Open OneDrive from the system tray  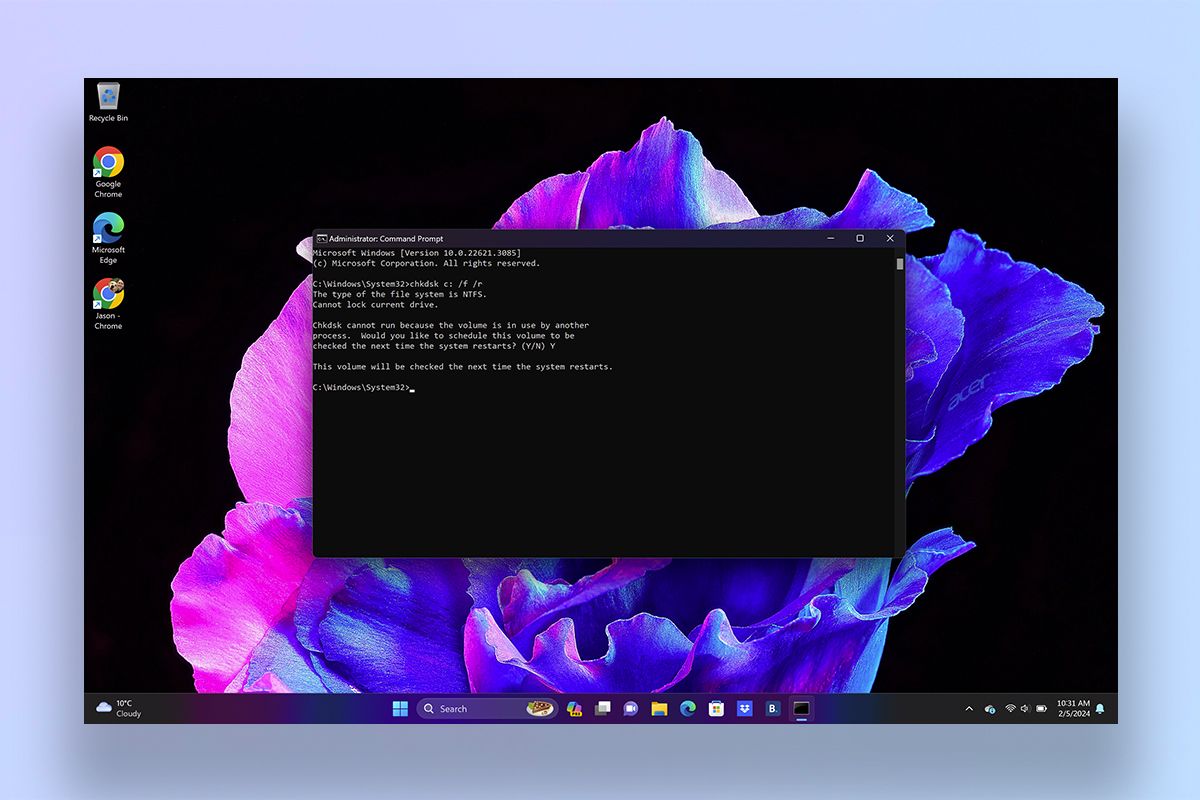coord(990,708)
